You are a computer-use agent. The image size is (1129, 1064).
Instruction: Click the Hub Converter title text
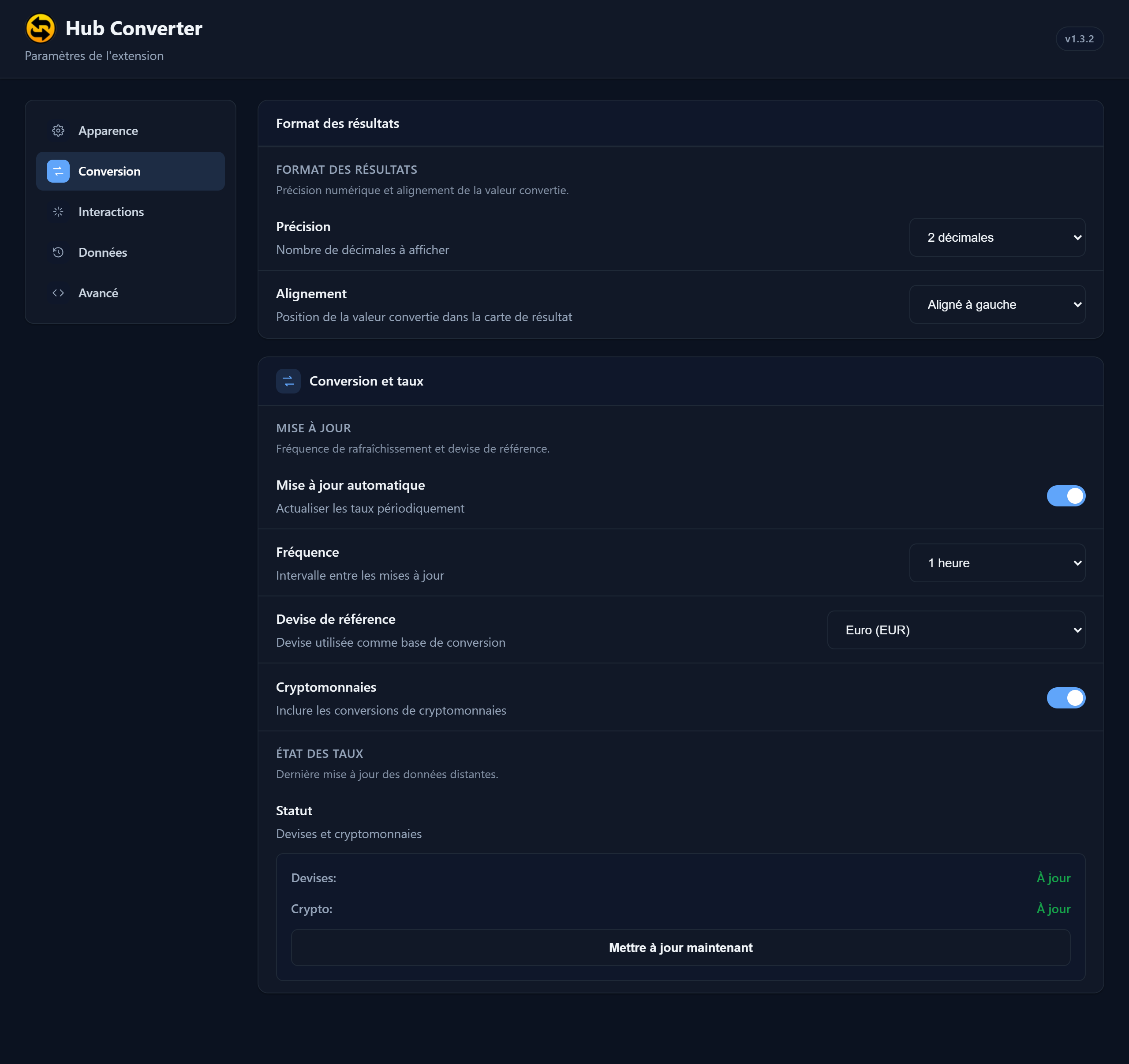click(x=134, y=28)
